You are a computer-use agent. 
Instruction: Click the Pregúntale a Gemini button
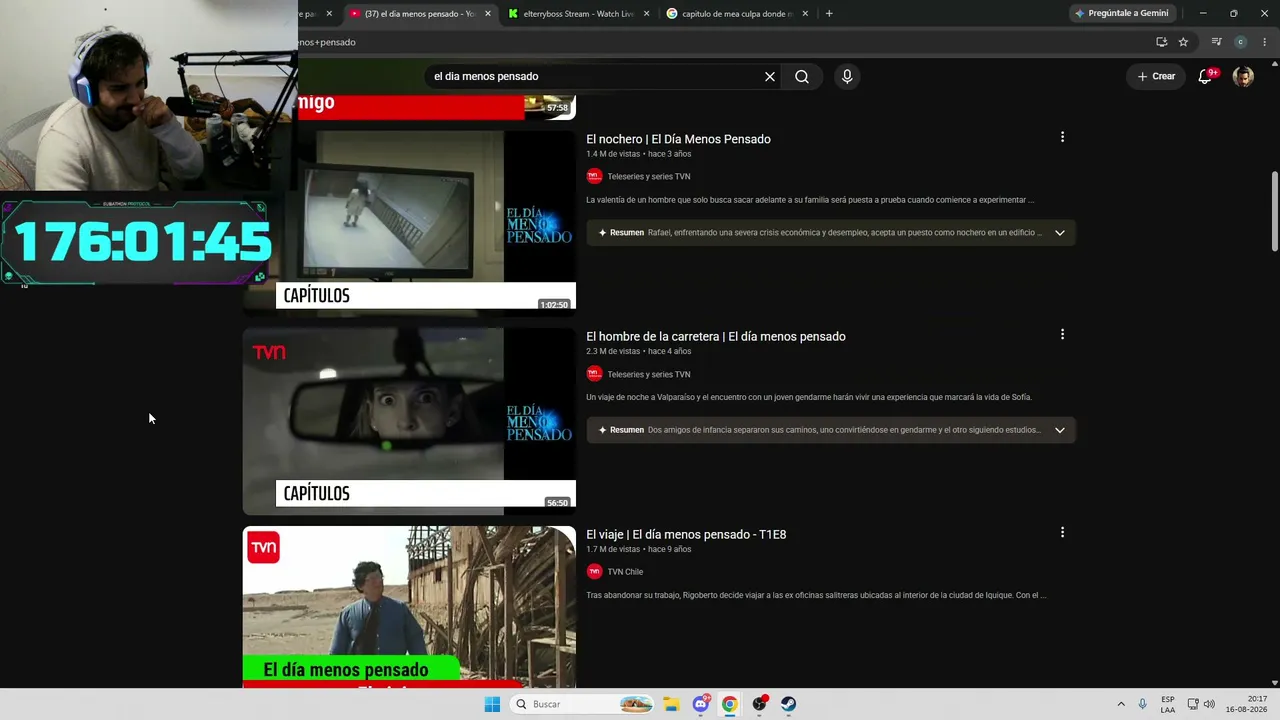(x=1121, y=14)
